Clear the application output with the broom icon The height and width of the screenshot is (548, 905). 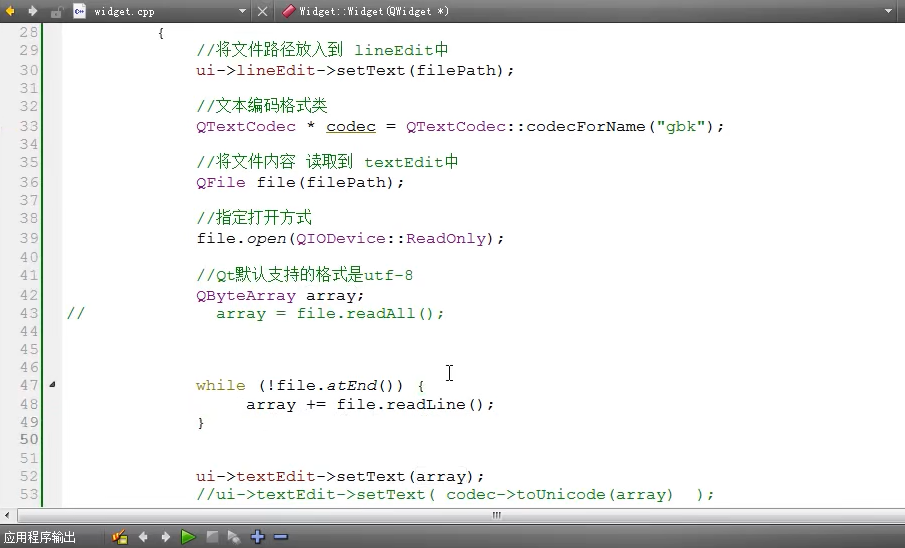pos(119,537)
